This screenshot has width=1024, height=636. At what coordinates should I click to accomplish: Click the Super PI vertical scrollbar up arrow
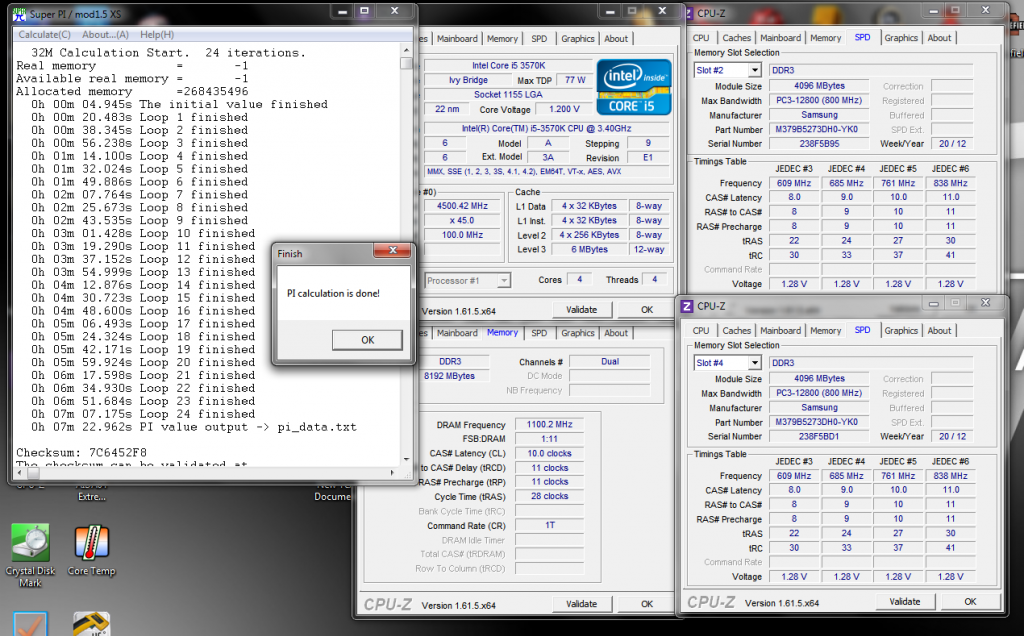407,50
